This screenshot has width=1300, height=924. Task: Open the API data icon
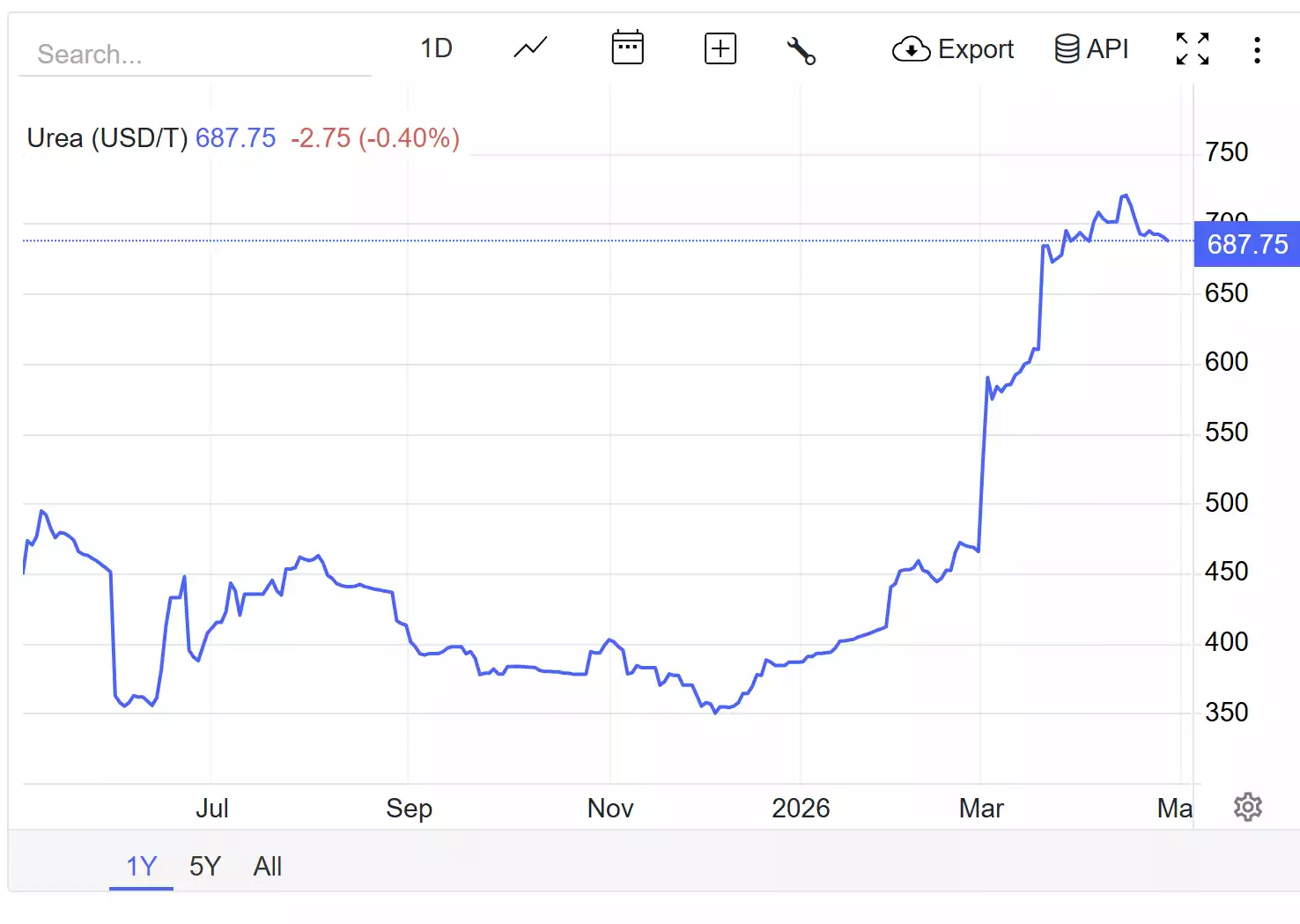1067,48
